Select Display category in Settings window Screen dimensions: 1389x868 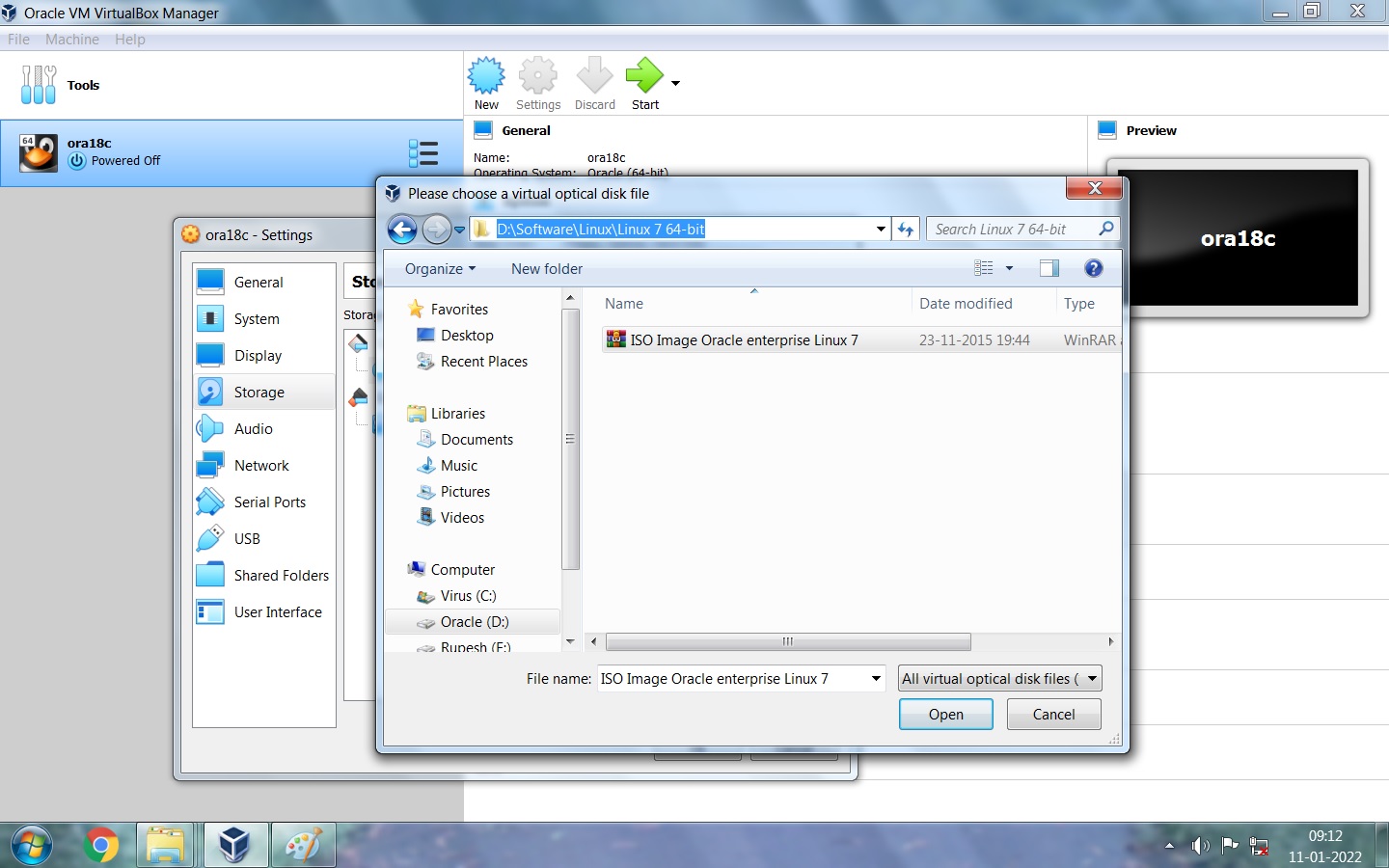tap(264, 355)
